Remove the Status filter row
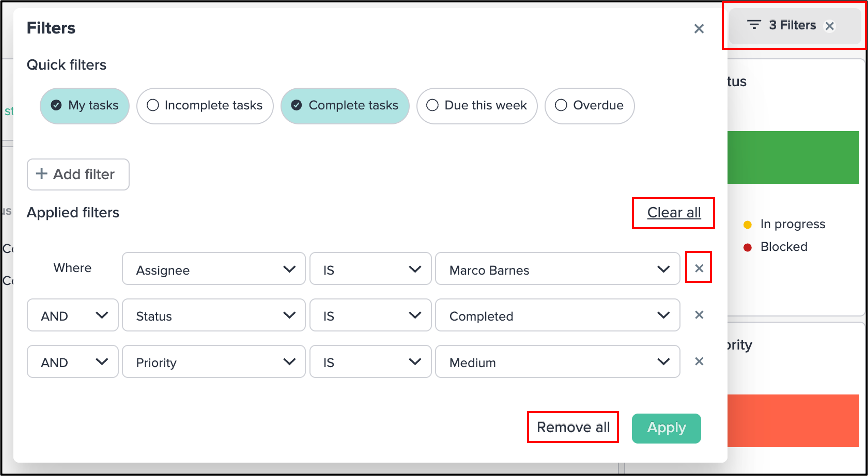This screenshot has height=476, width=868. [x=699, y=315]
